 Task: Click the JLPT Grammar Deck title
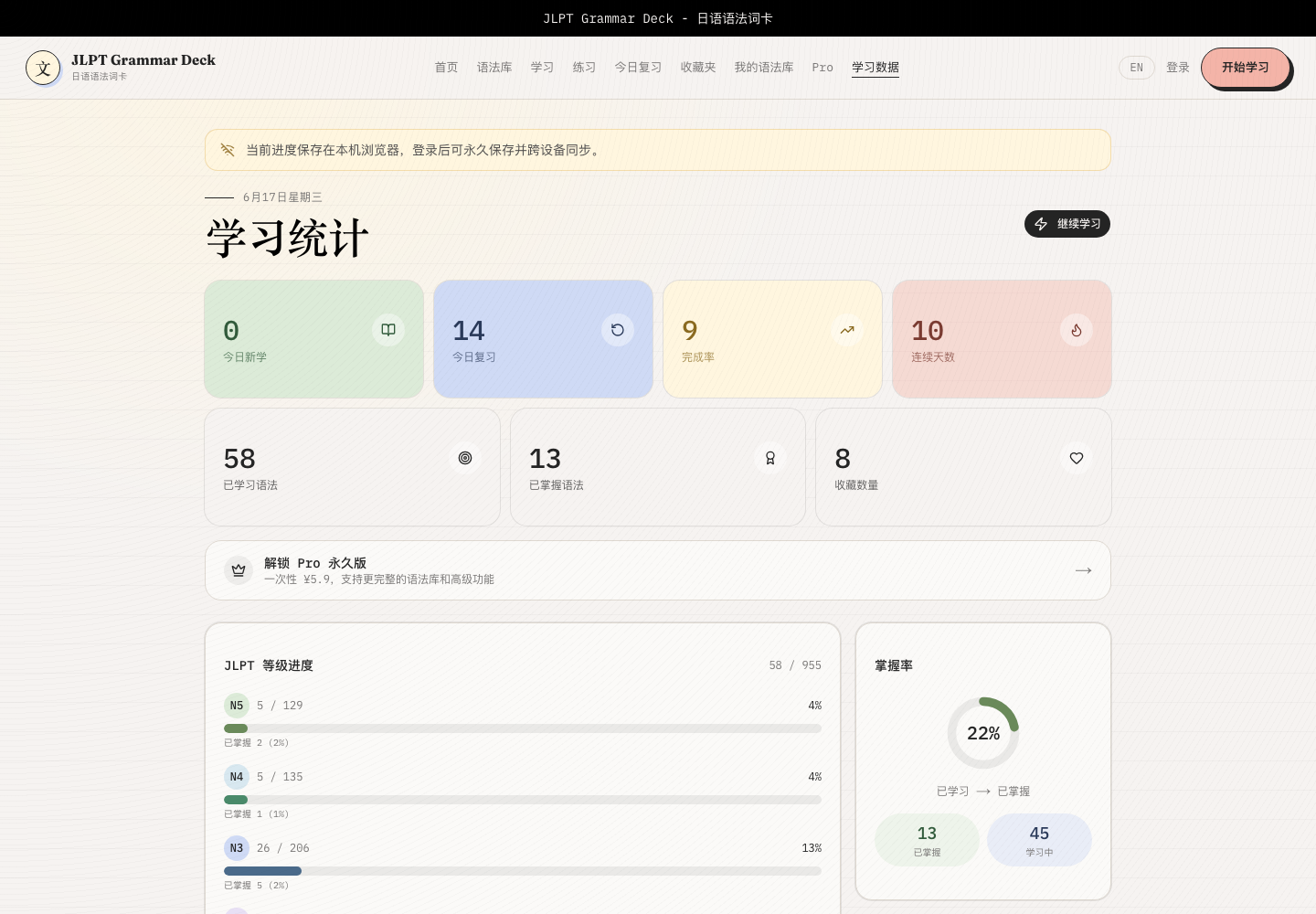pos(143,60)
